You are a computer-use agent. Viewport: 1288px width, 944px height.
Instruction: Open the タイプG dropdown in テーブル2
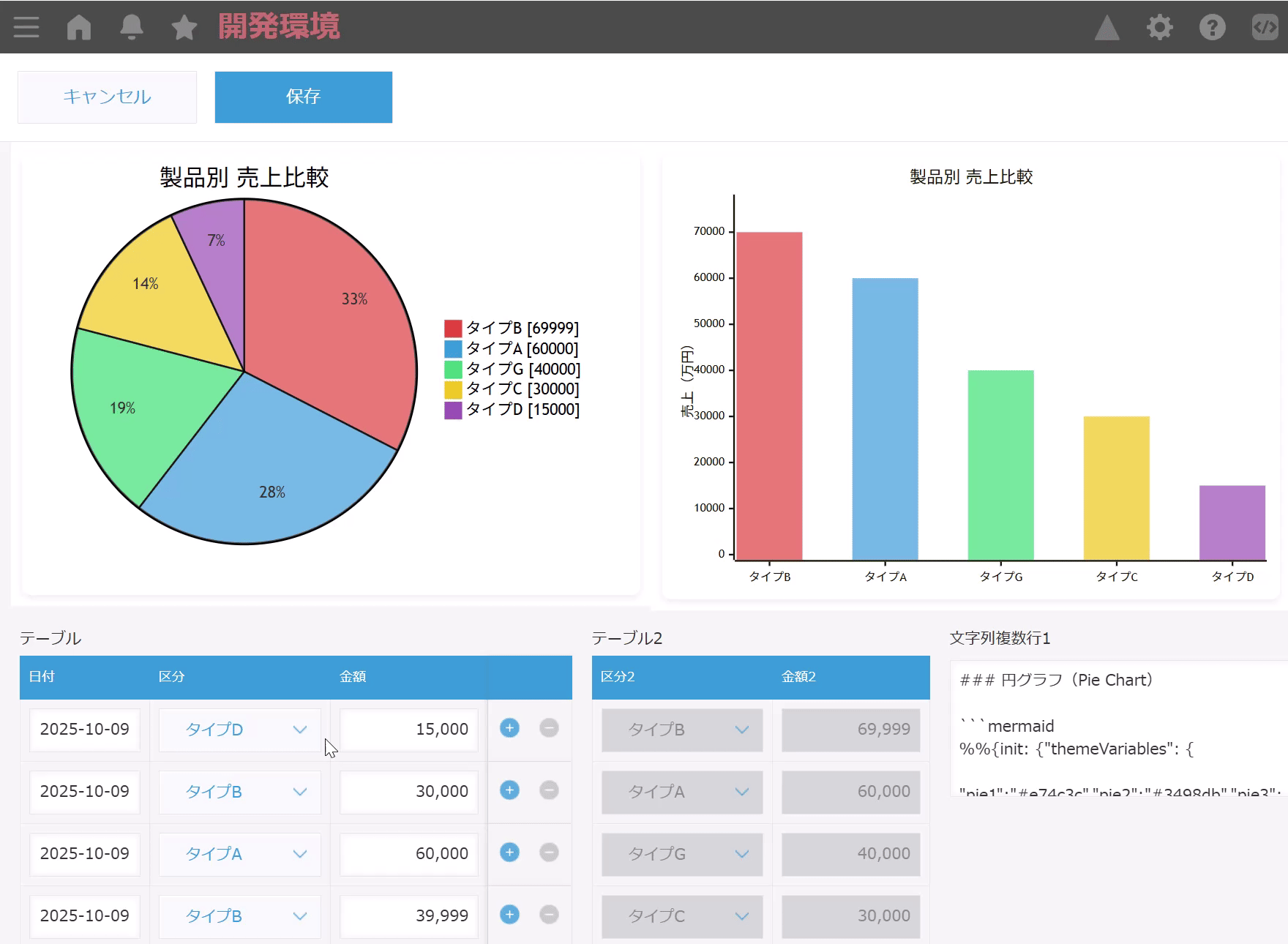tap(682, 854)
